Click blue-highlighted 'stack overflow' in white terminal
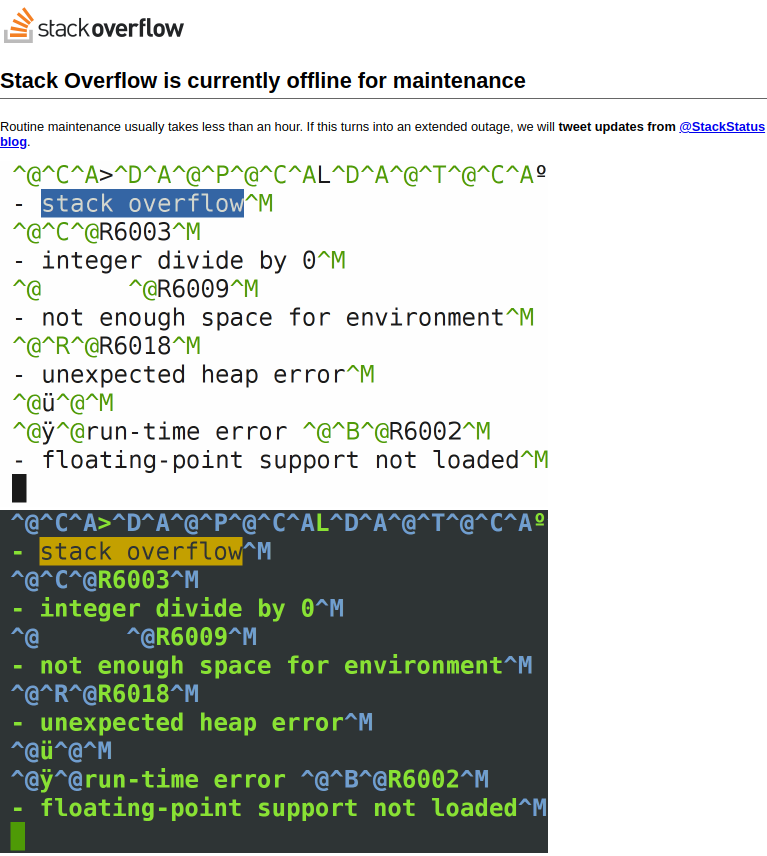The image size is (767, 856). [142, 204]
